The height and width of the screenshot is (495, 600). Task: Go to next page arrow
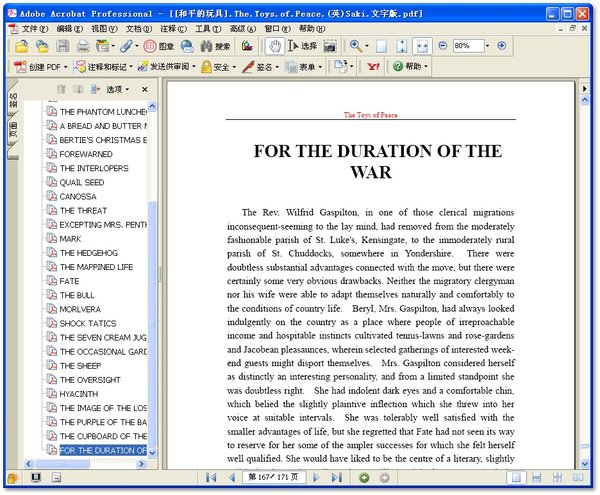[316, 477]
